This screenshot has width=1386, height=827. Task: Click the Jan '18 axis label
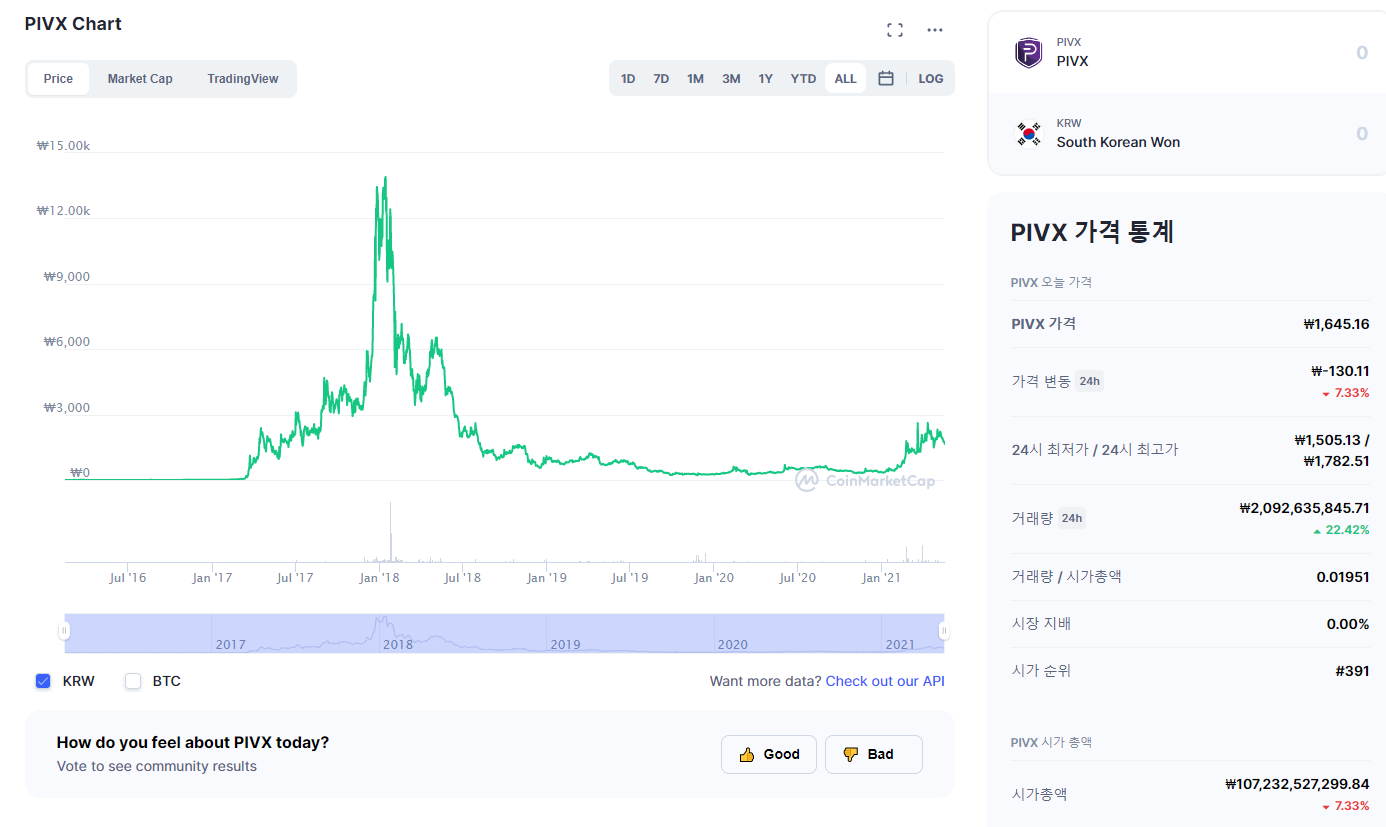tap(380, 578)
